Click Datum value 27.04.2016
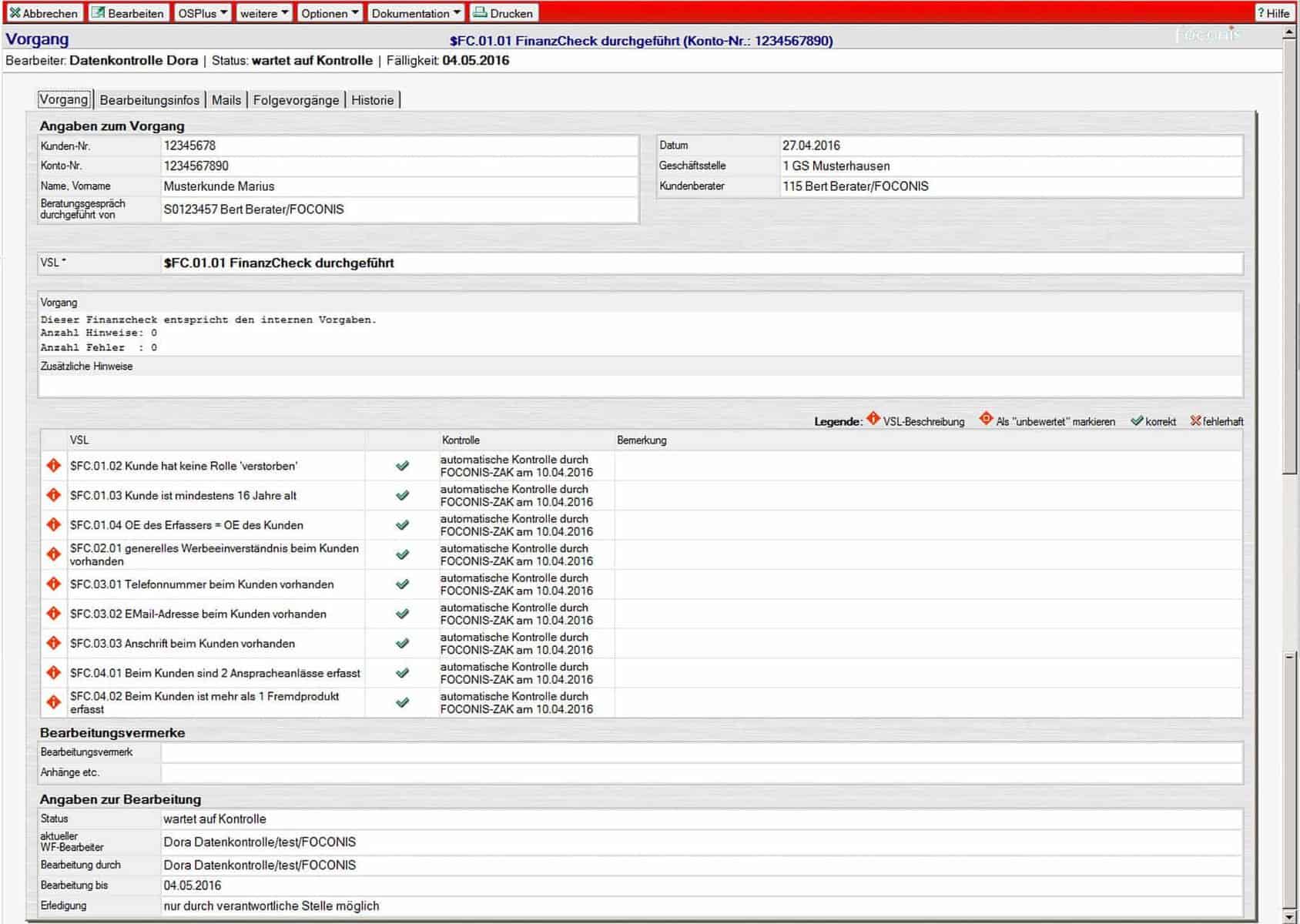Viewport: 1300px width, 924px height. coord(811,146)
